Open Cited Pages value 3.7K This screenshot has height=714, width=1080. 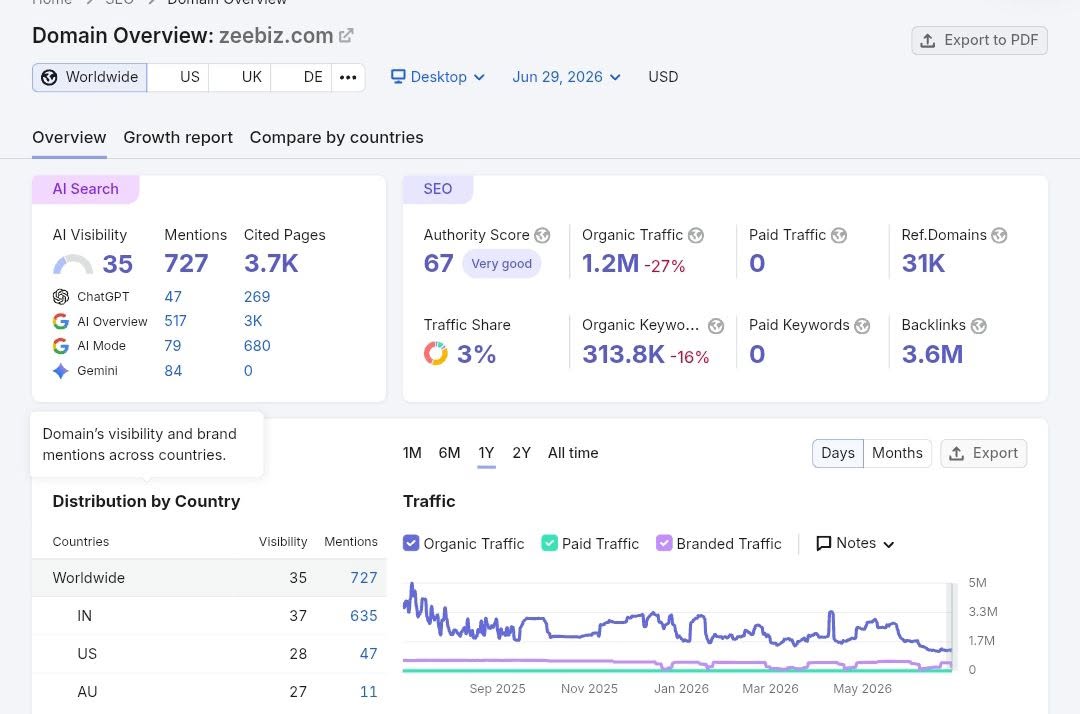pos(271,264)
